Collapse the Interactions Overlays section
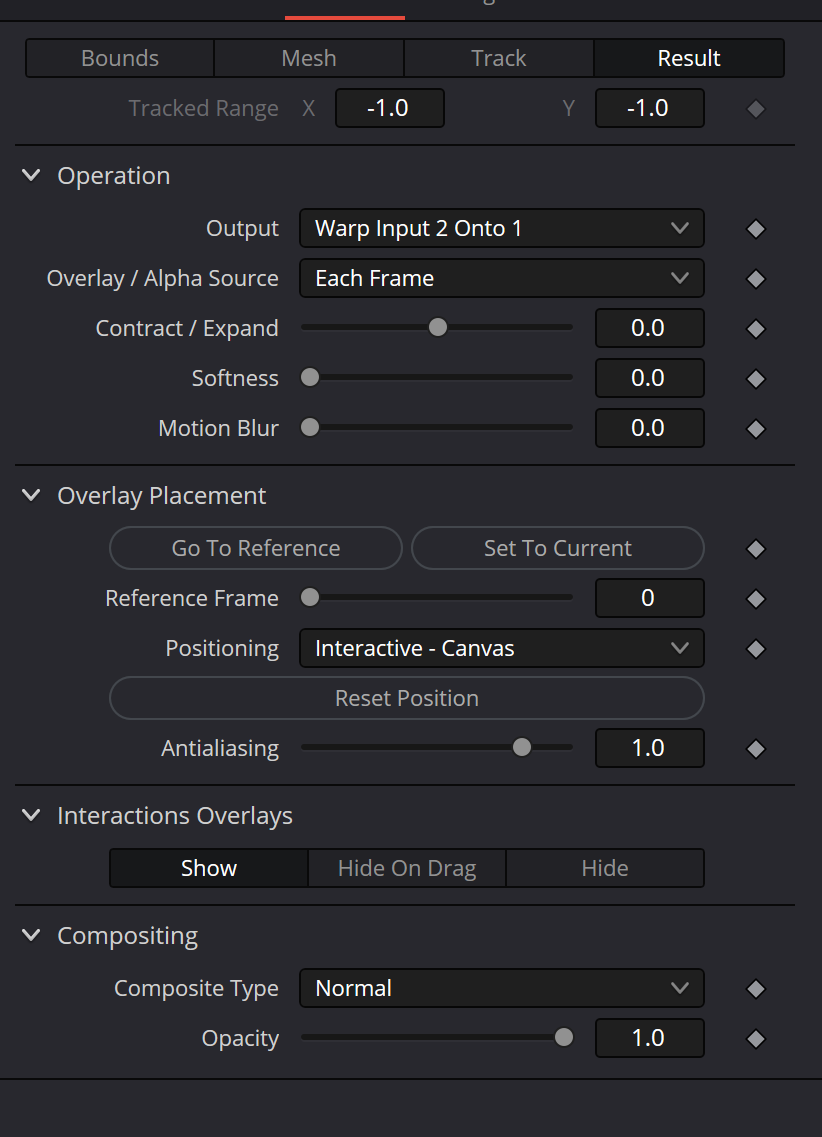822x1137 pixels. pos(31,815)
